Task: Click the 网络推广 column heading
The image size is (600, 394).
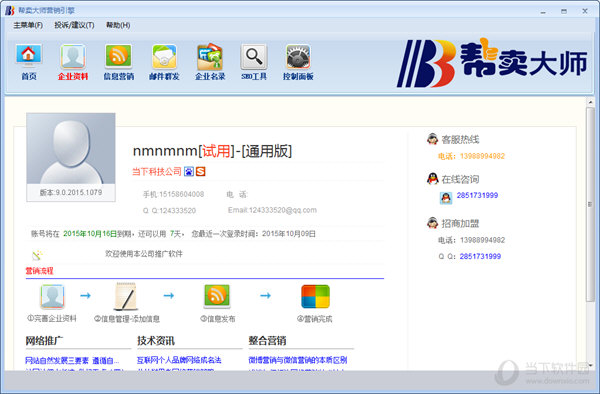Action: click(x=44, y=340)
